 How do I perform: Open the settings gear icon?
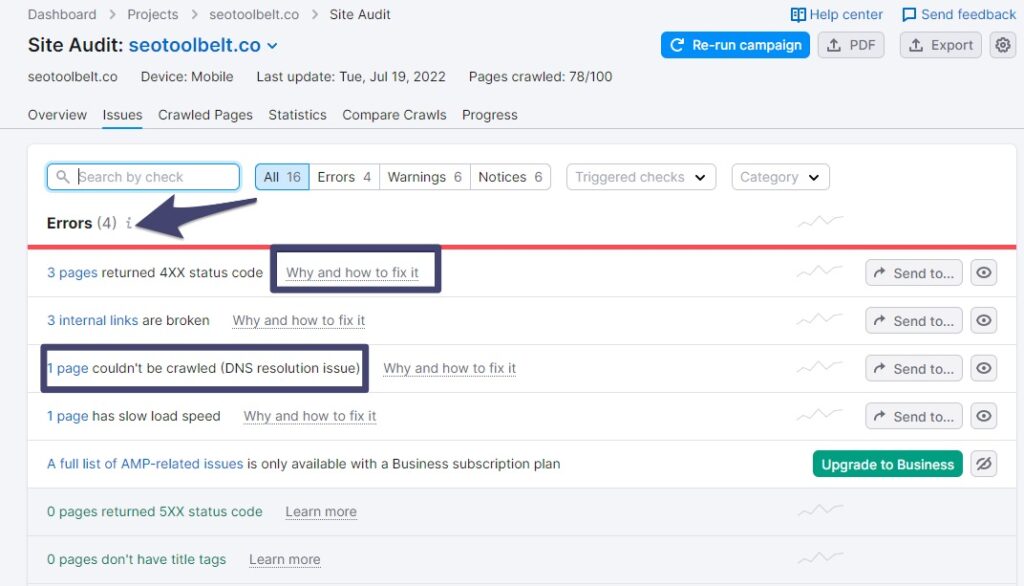(1002, 45)
